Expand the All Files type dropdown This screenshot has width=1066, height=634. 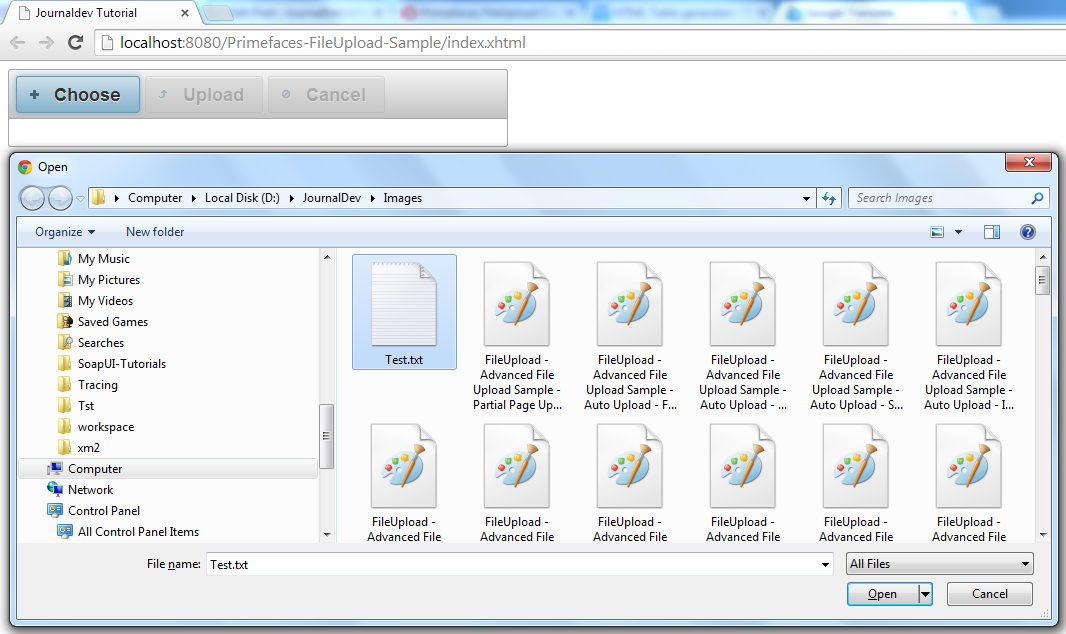tap(939, 564)
